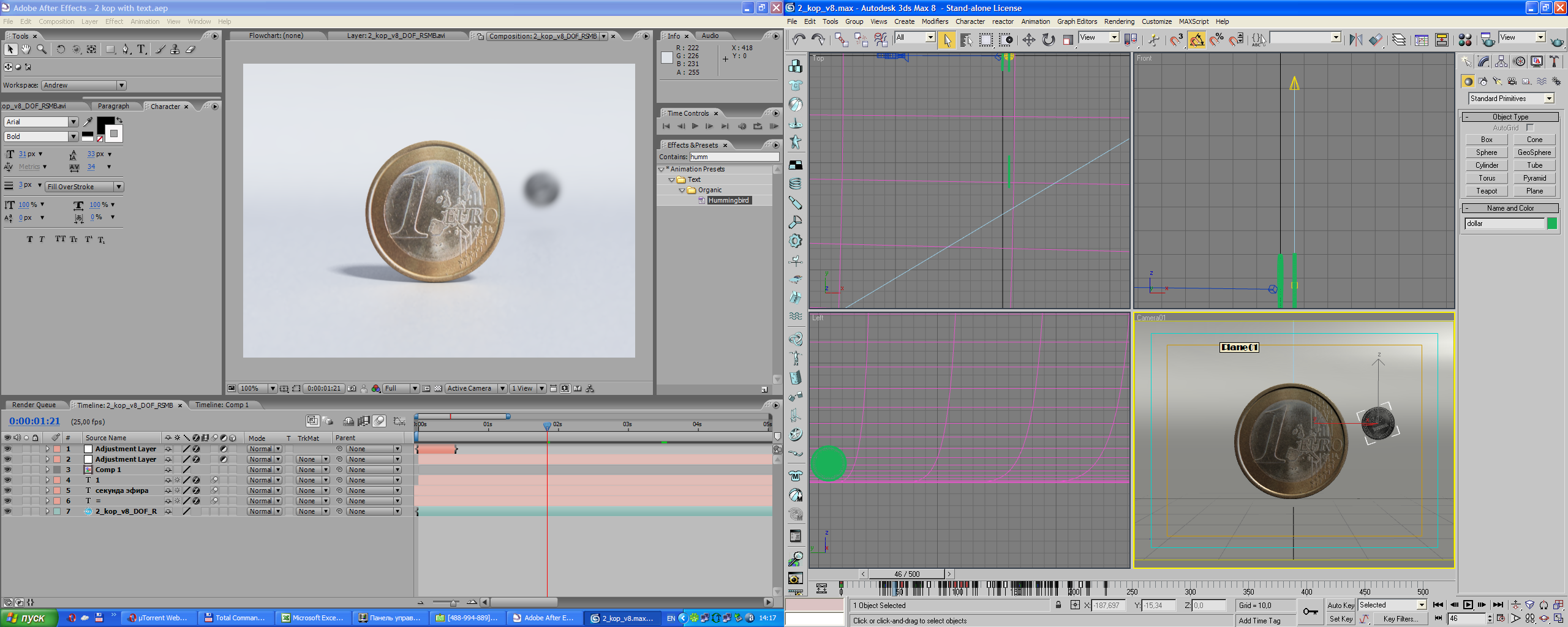
Task: Activate Select and Uniform Scale in 3ds Max
Action: tap(1068, 40)
